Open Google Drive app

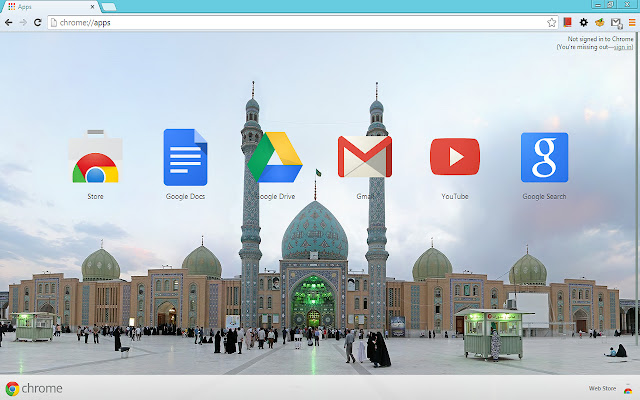point(275,157)
